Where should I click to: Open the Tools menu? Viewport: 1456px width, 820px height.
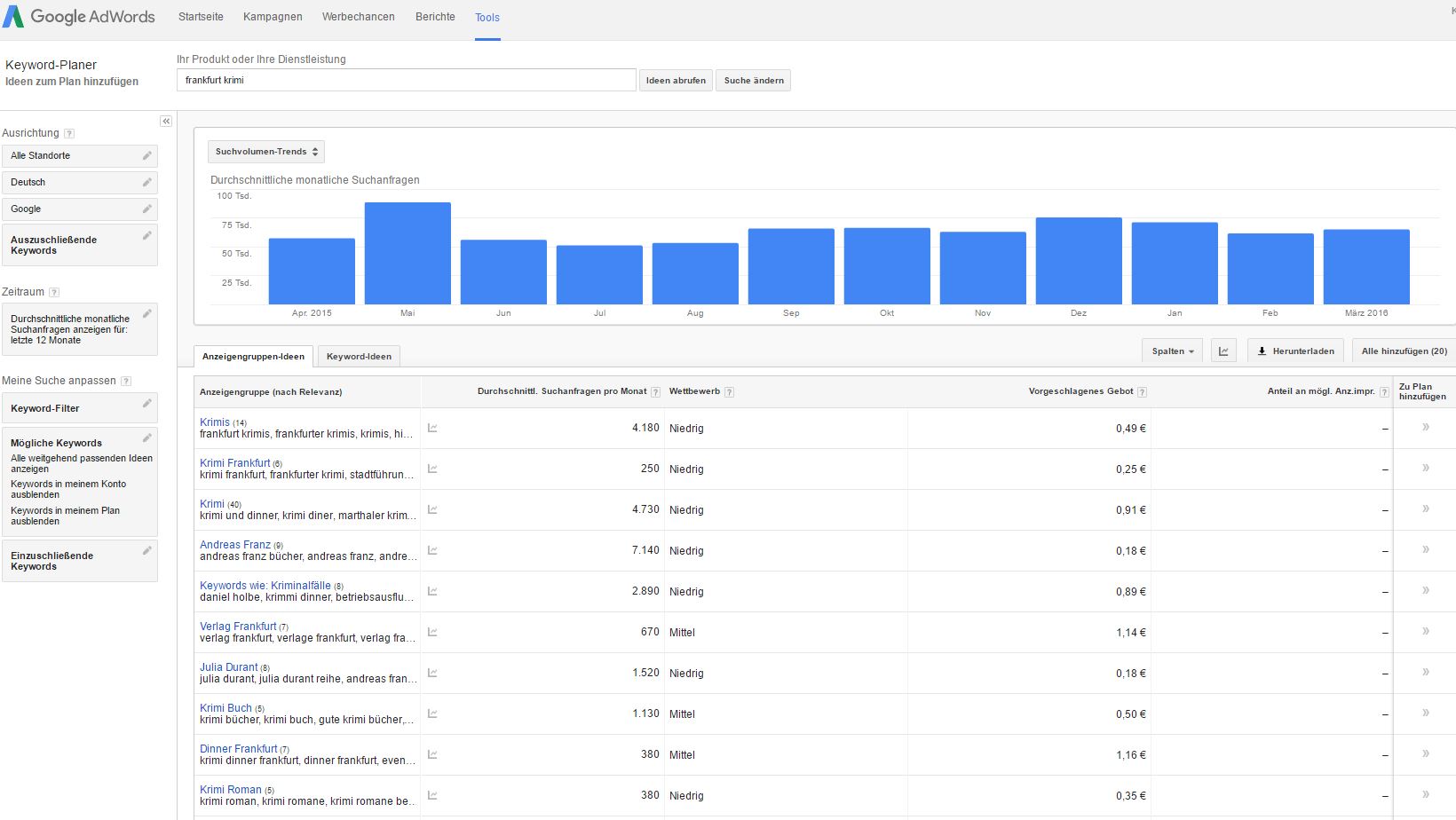(487, 18)
